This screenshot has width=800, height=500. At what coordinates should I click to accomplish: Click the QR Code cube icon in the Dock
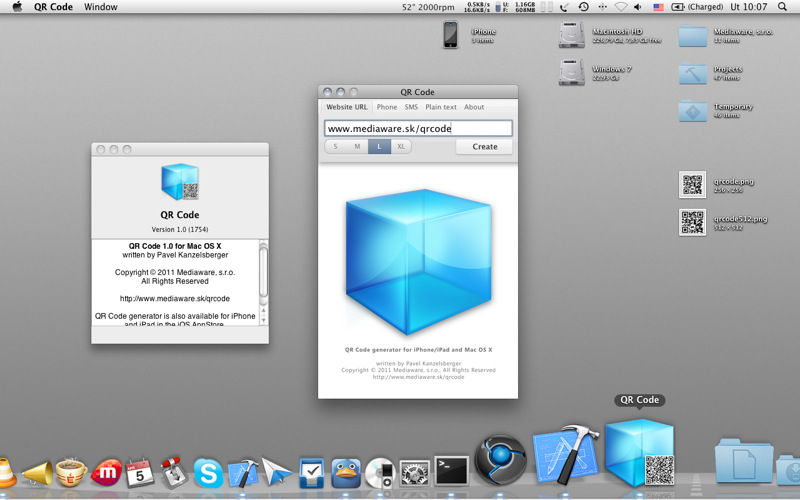639,453
